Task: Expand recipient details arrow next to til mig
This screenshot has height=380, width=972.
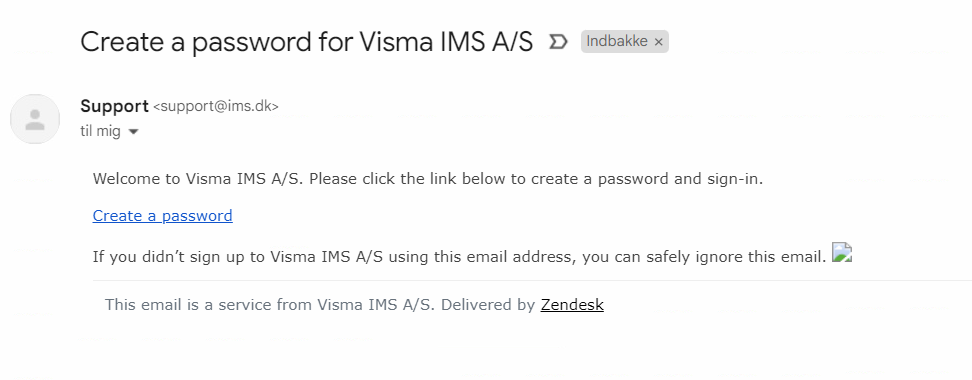Action: (133, 132)
